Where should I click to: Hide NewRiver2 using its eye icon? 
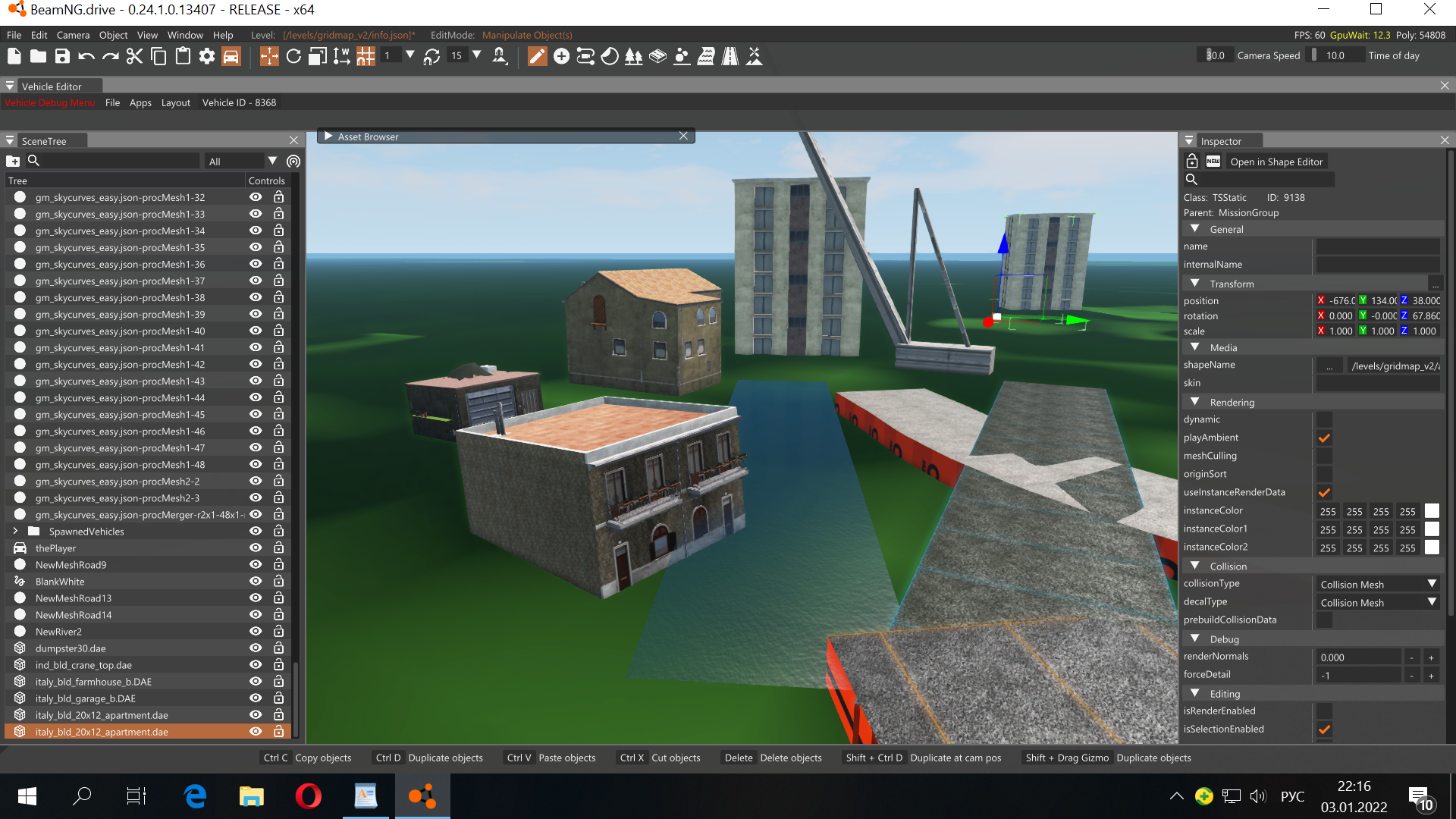pyautogui.click(x=256, y=632)
